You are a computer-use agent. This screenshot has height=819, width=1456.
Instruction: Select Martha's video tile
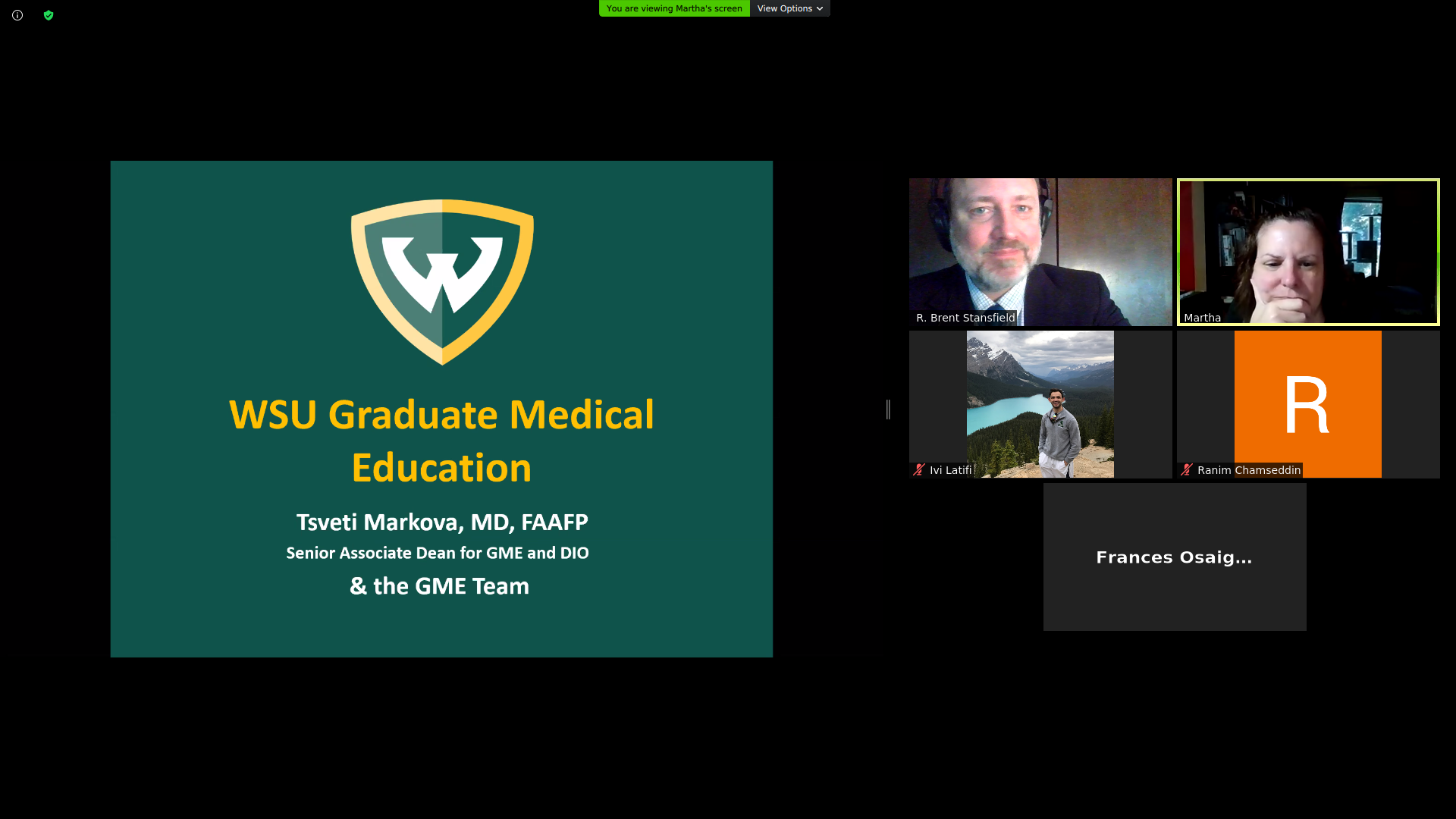[x=1308, y=252]
